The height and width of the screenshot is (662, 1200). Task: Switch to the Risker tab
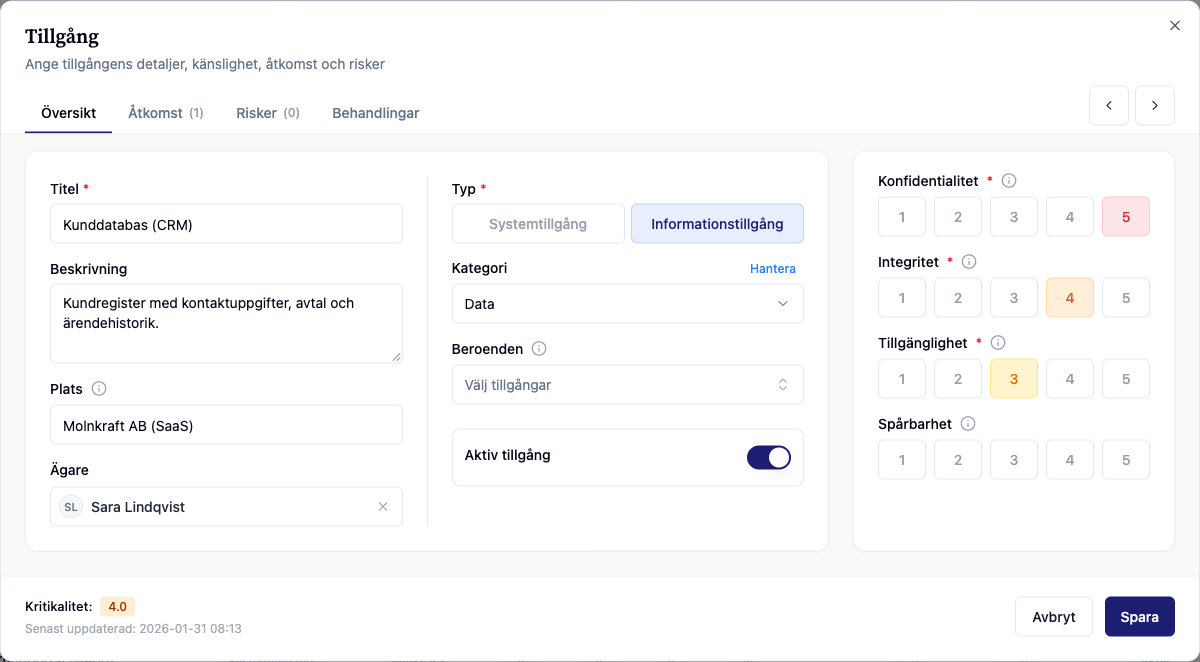tap(268, 113)
